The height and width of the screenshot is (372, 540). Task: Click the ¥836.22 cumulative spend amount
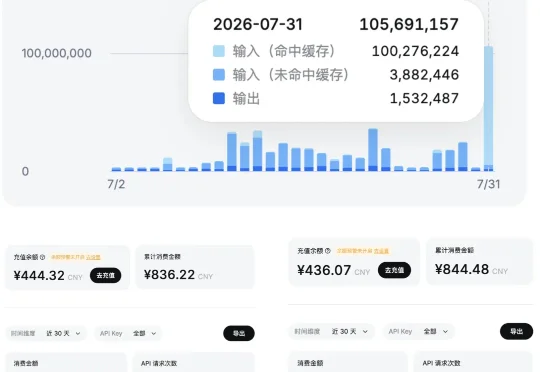point(169,275)
